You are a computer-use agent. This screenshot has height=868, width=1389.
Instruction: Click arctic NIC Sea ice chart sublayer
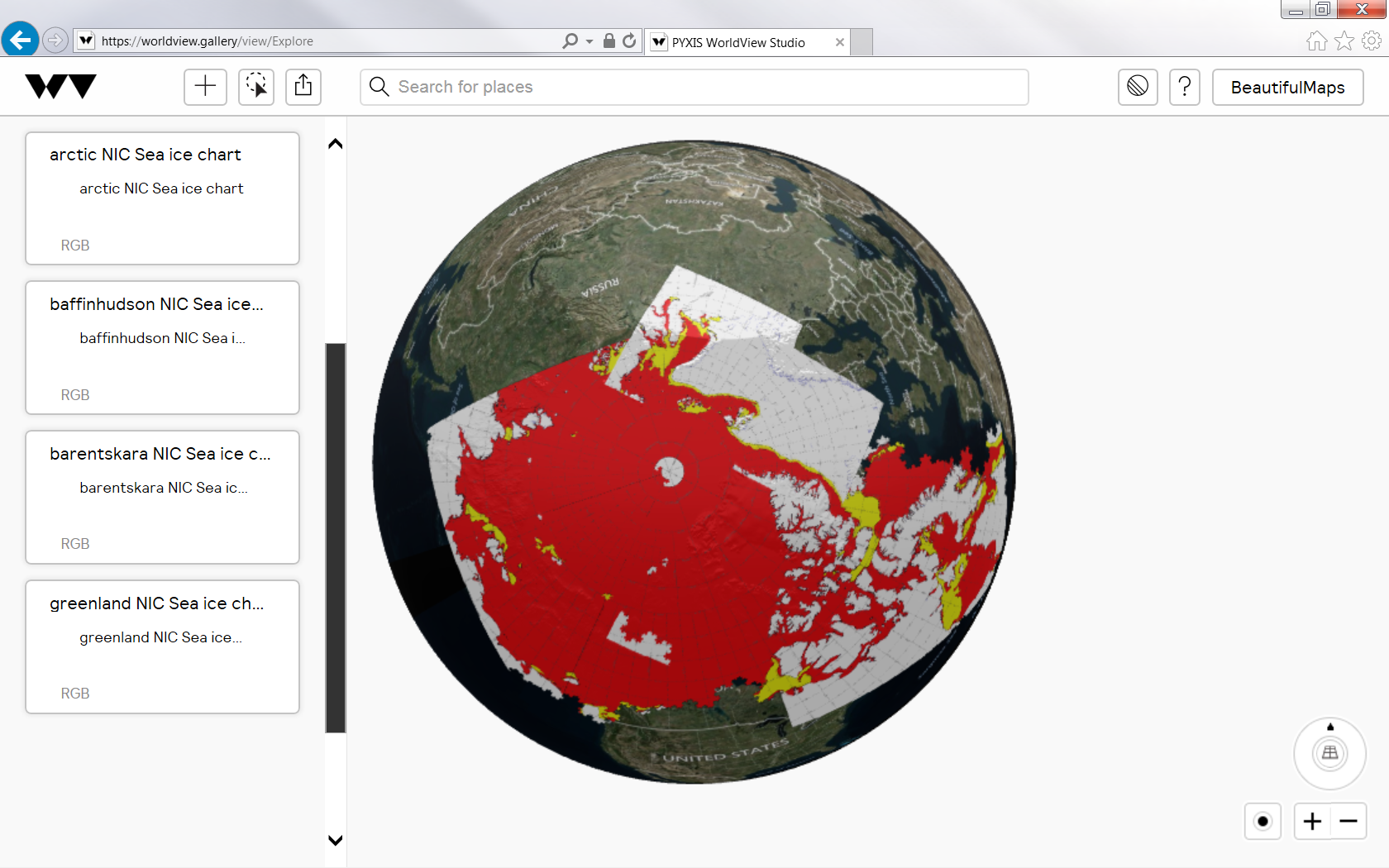tap(161, 188)
